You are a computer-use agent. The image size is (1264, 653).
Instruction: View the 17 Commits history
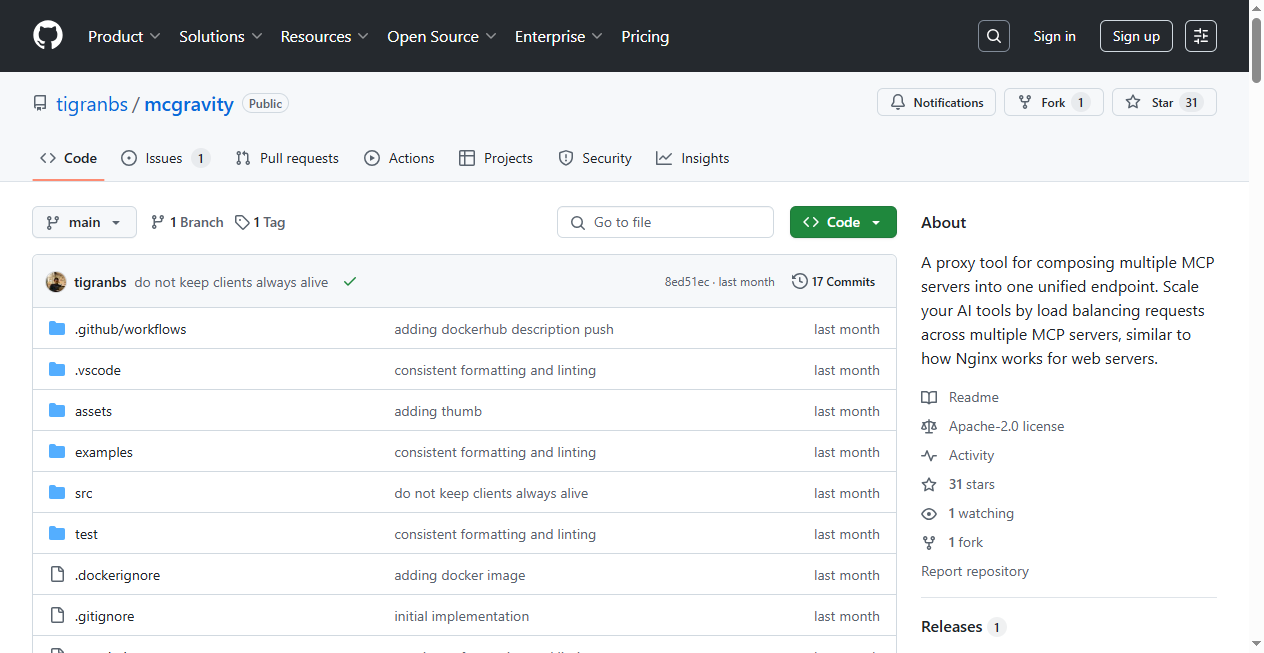[833, 282]
